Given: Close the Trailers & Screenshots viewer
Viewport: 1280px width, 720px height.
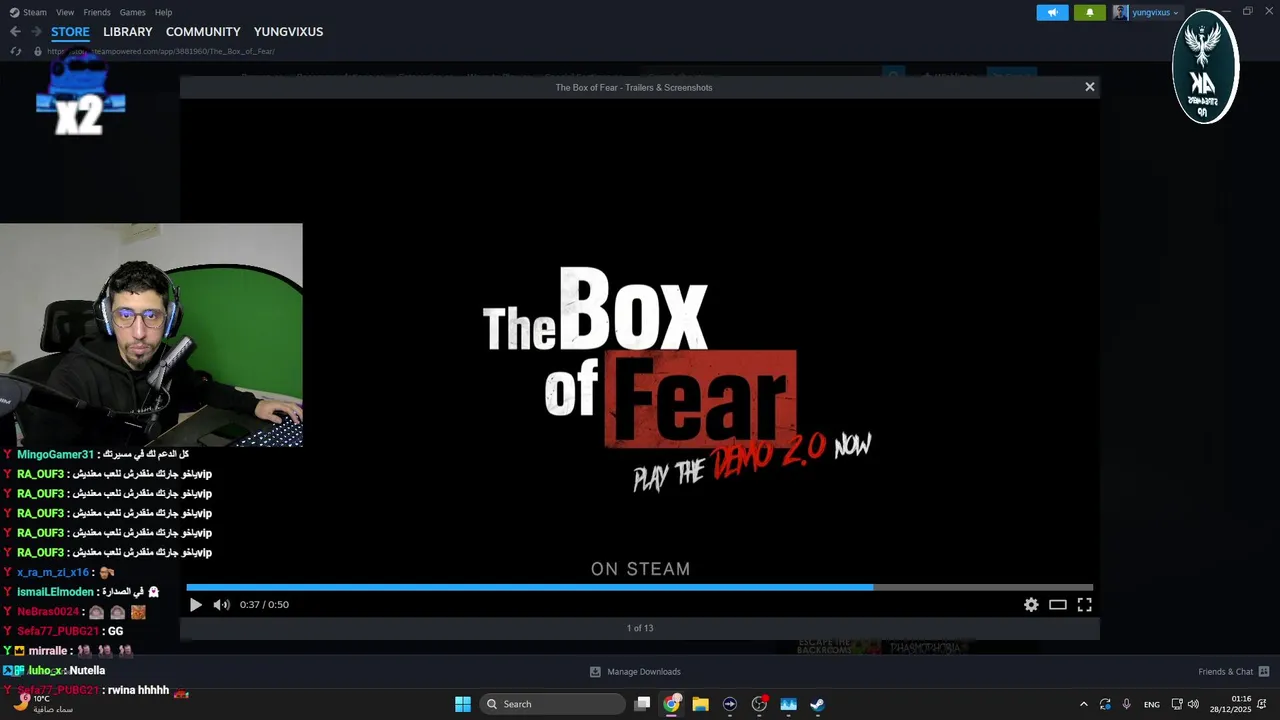Looking at the screenshot, I should coord(1090,87).
